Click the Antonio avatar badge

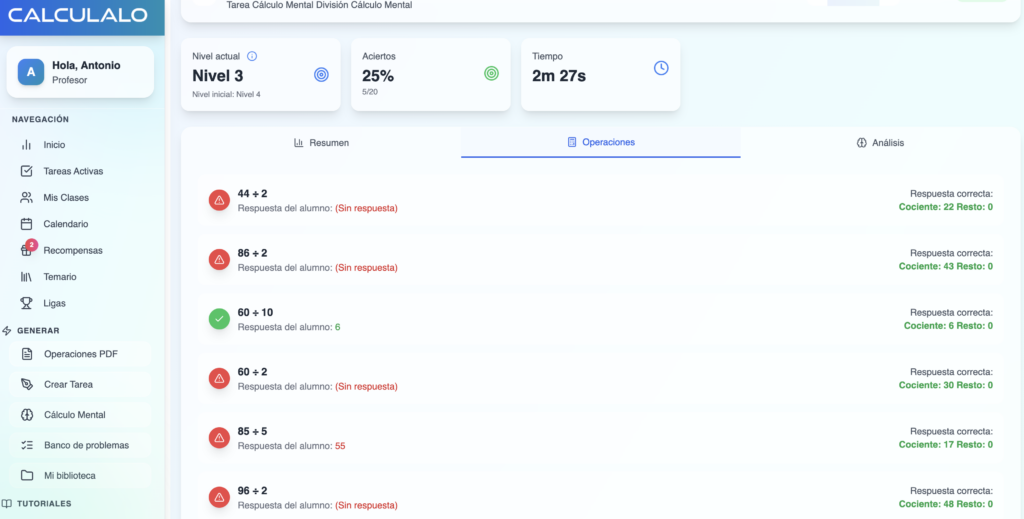tap(31, 72)
